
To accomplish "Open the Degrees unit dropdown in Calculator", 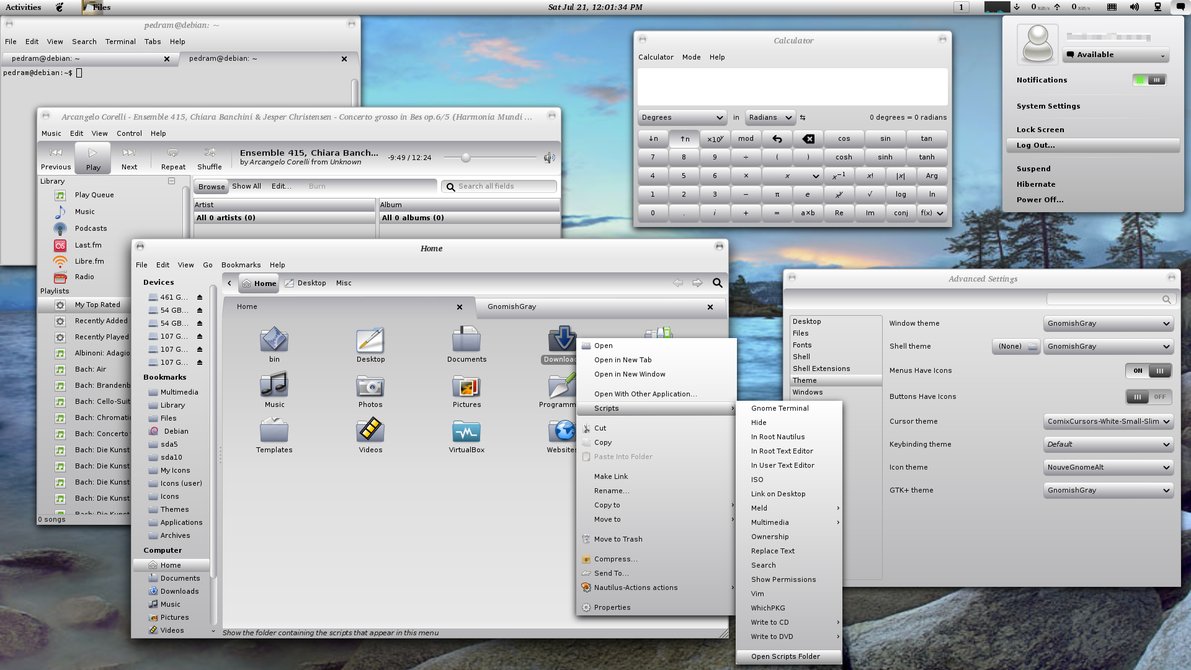I will [x=682, y=118].
